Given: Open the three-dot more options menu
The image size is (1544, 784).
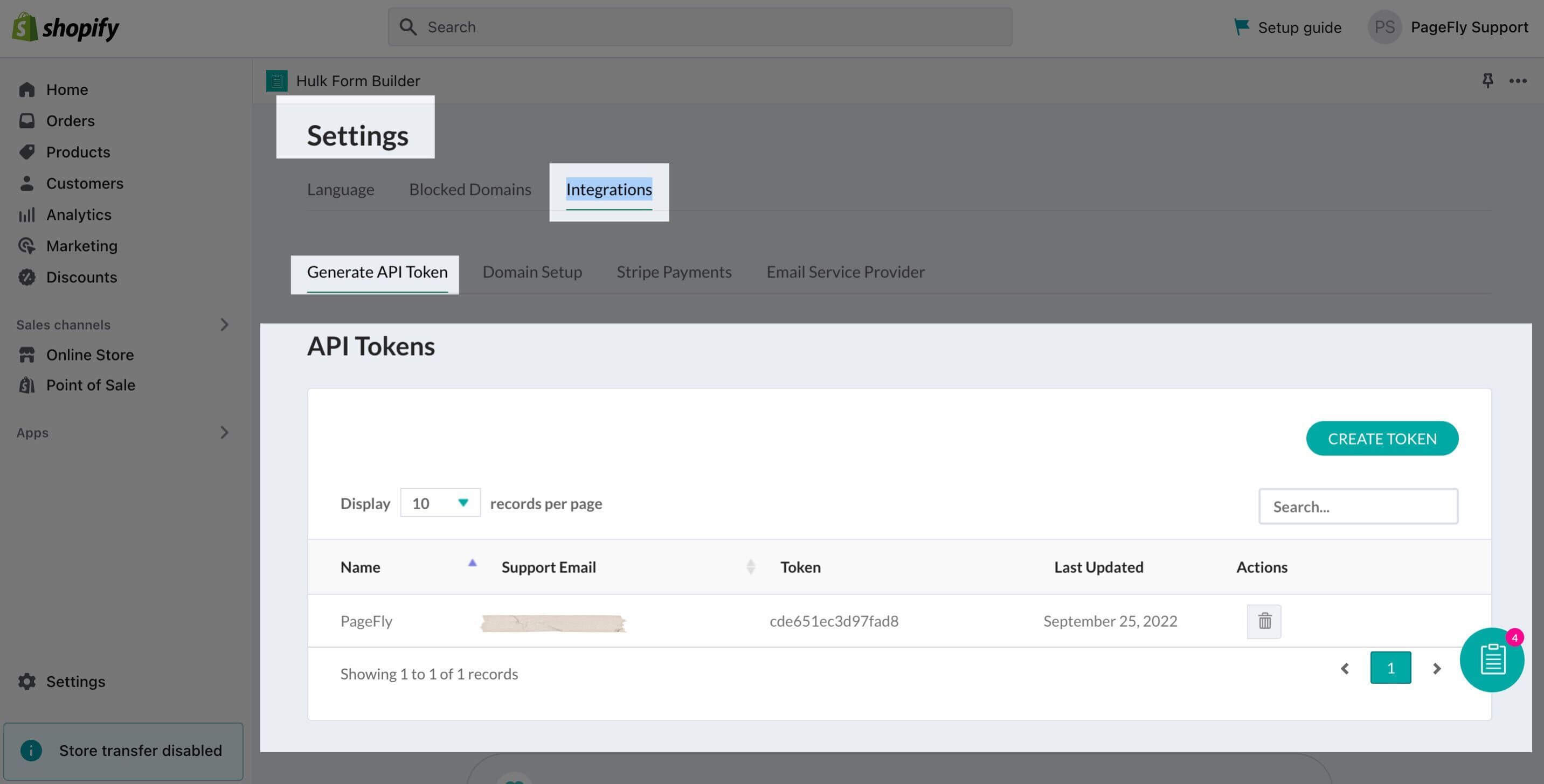Looking at the screenshot, I should click(1518, 80).
